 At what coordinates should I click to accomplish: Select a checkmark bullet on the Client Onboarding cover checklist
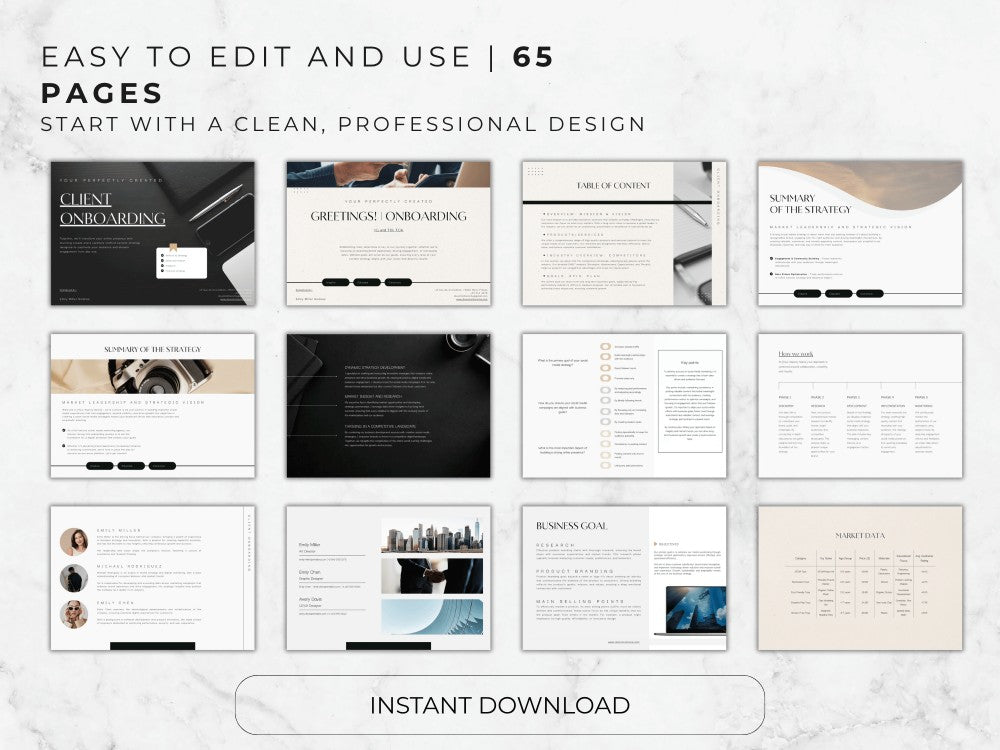pyautogui.click(x=162, y=255)
